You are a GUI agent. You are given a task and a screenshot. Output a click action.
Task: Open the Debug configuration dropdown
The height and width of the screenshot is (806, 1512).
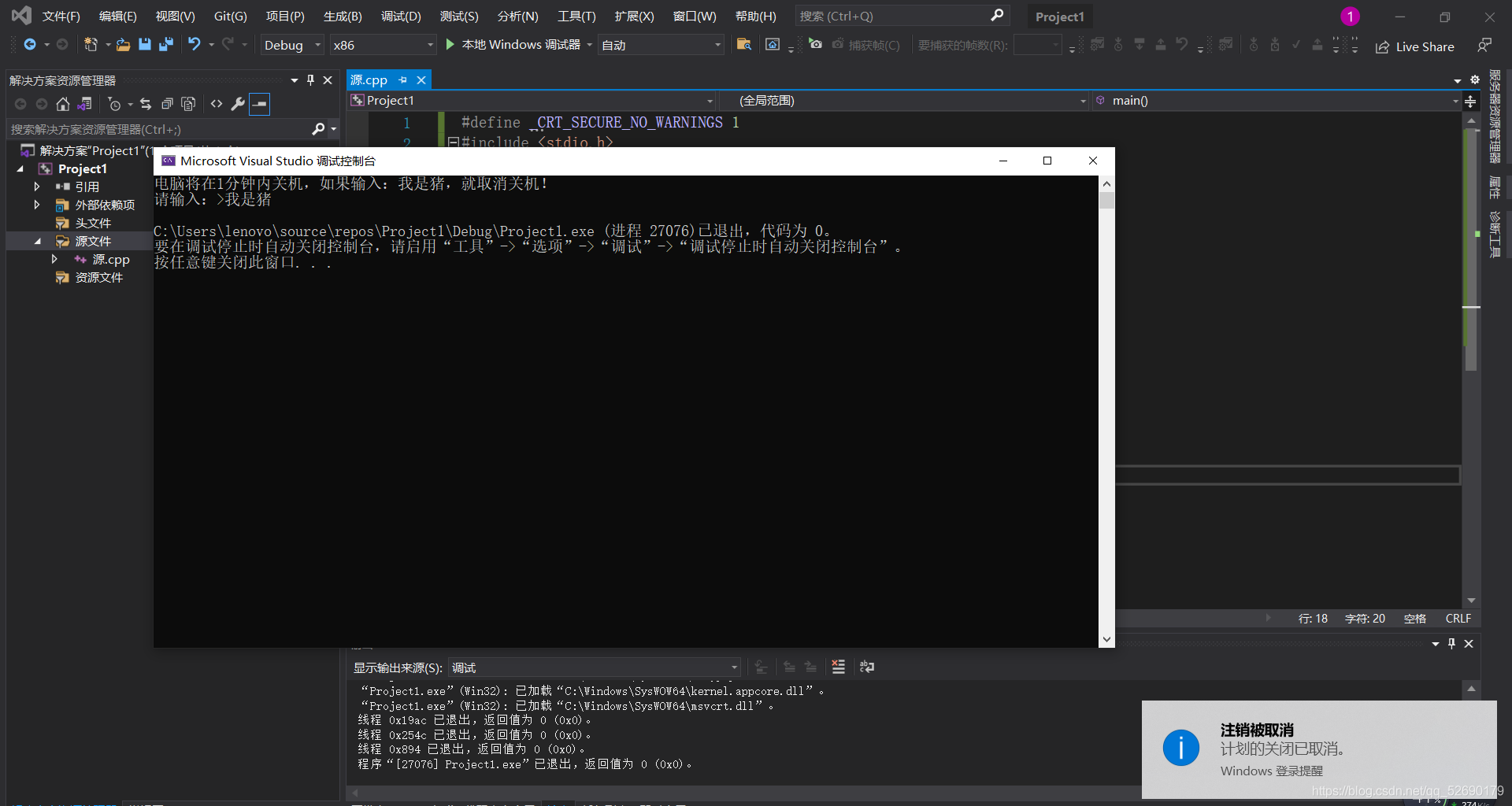pyautogui.click(x=292, y=45)
